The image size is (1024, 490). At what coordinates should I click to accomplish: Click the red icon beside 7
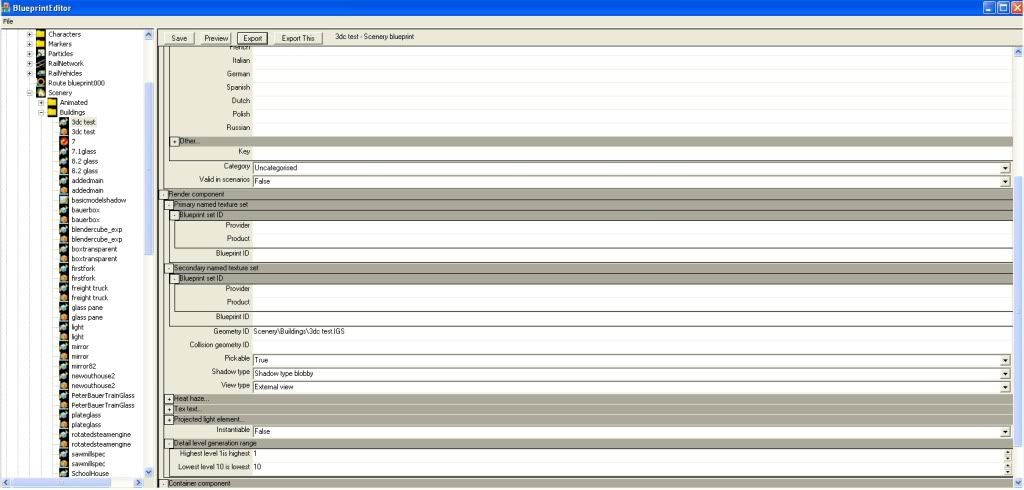64,141
